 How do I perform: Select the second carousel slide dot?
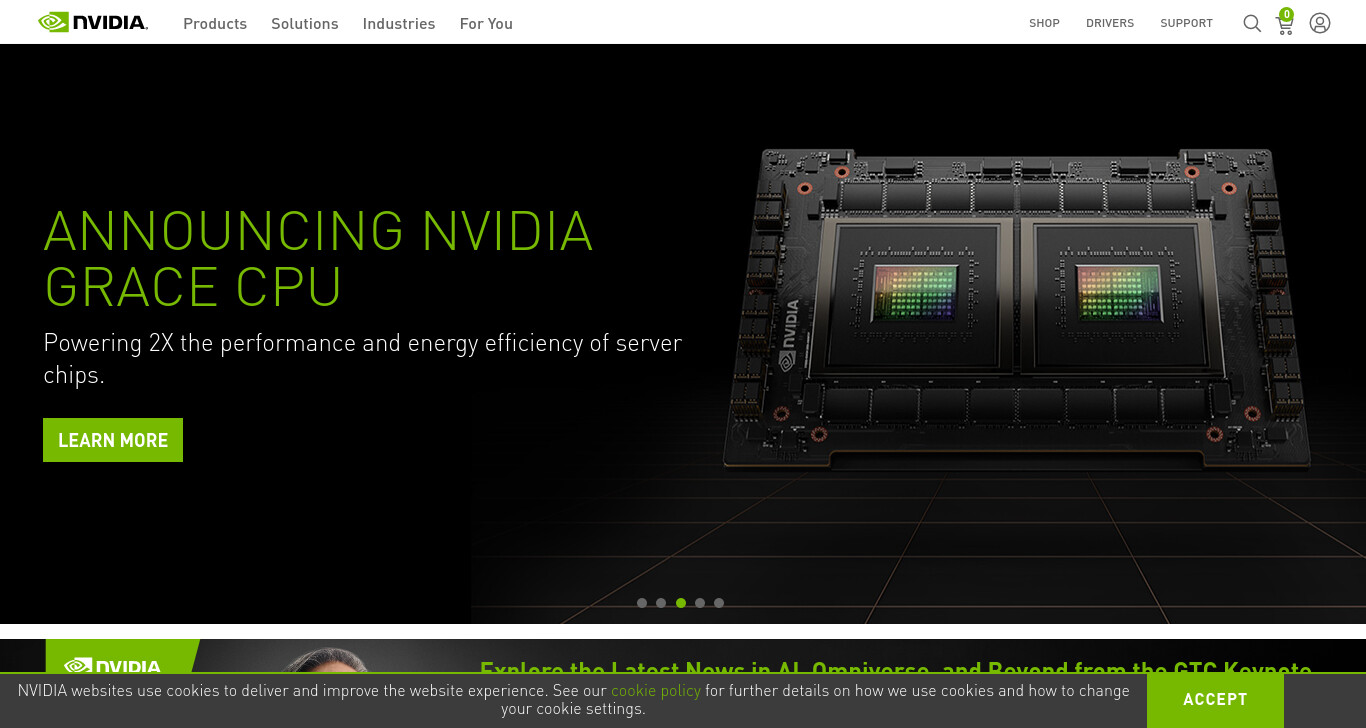coord(661,603)
